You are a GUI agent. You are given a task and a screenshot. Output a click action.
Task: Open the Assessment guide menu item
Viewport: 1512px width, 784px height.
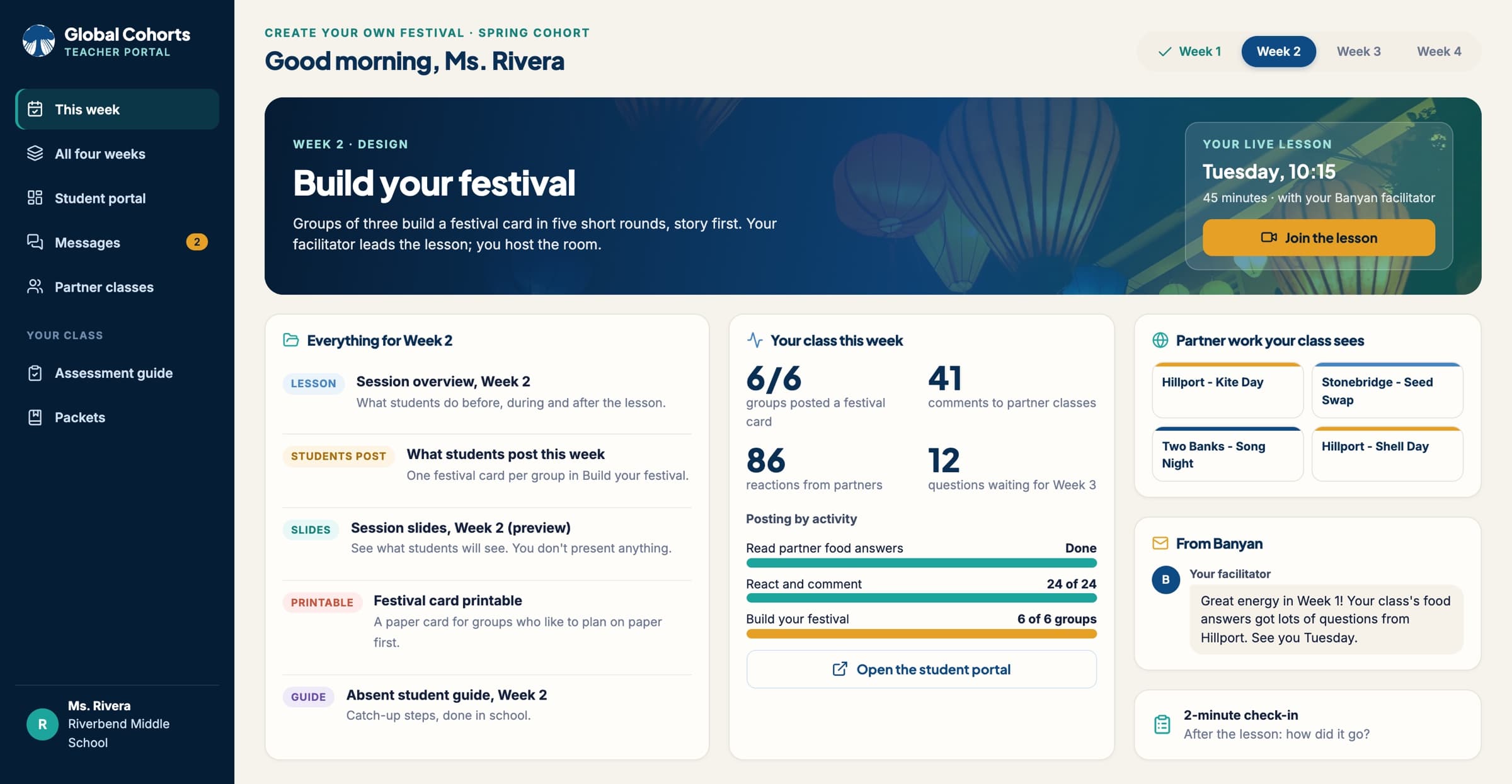(117, 373)
